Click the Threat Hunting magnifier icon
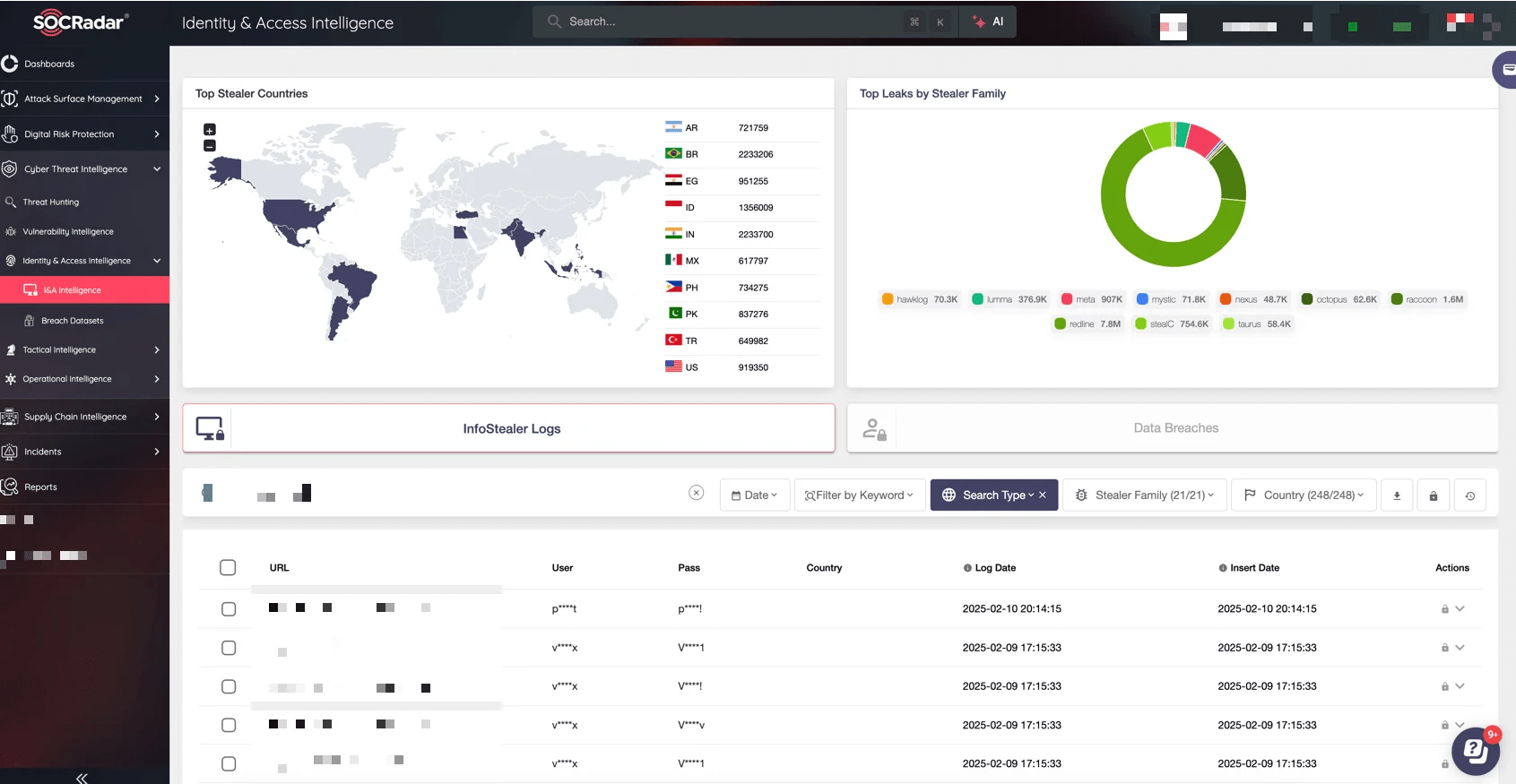1516x784 pixels. [11, 202]
